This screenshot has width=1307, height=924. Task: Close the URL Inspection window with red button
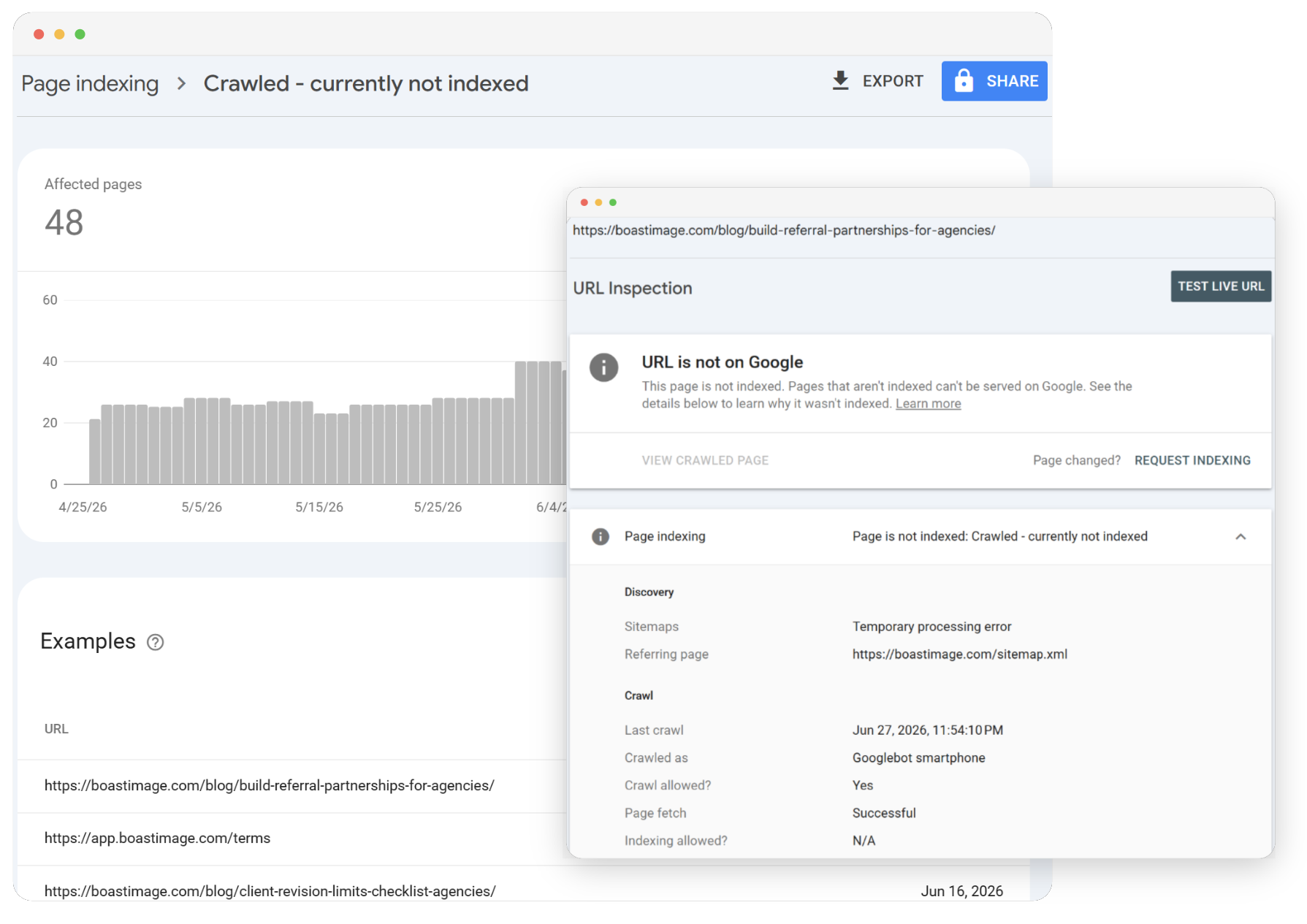(x=584, y=202)
